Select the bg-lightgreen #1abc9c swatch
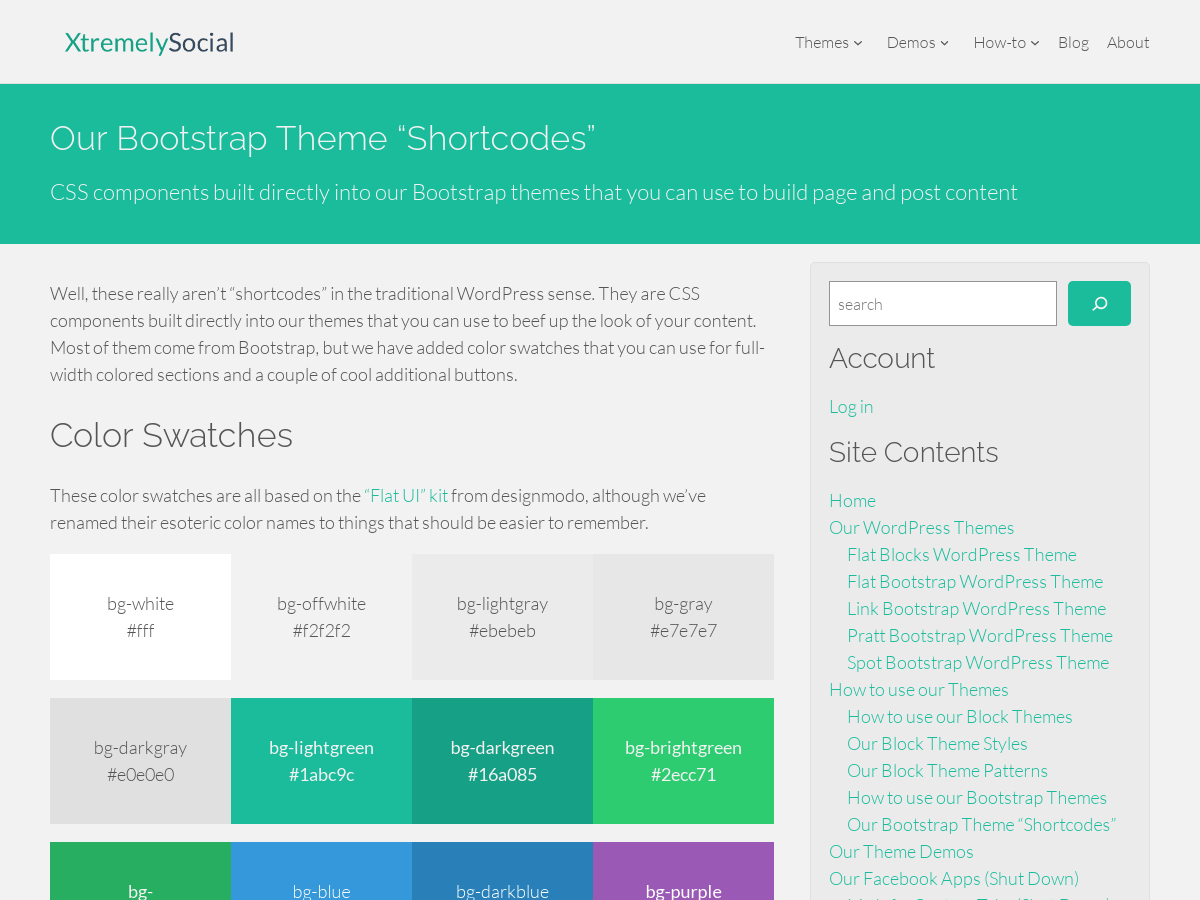Image resolution: width=1200 pixels, height=900 pixels. (321, 761)
